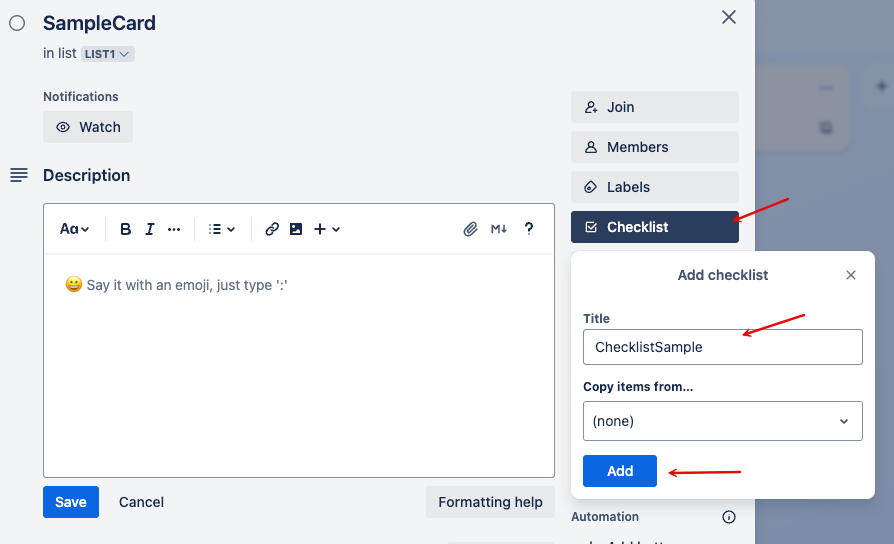The image size is (894, 544).
Task: Click into the description text area
Action: 299,365
